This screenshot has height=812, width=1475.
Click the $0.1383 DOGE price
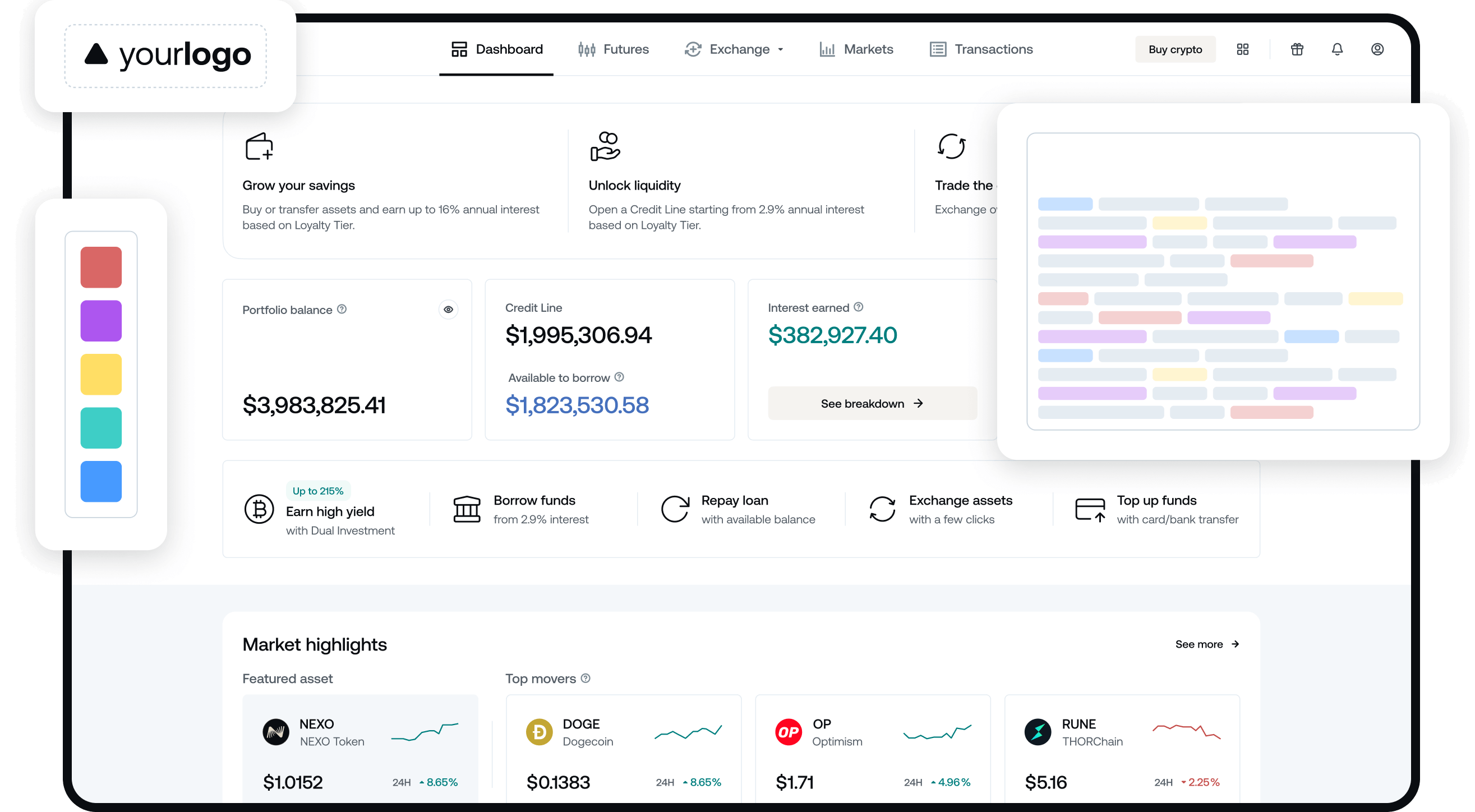point(557,782)
